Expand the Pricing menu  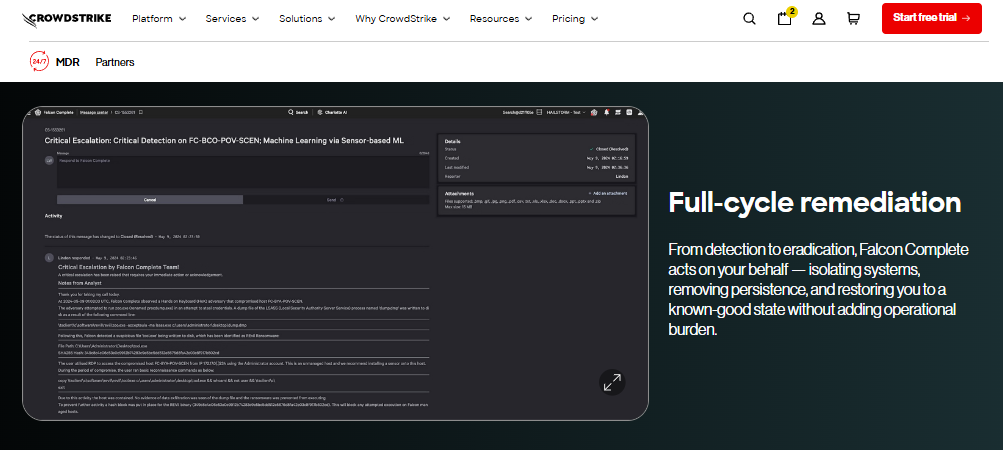click(575, 19)
